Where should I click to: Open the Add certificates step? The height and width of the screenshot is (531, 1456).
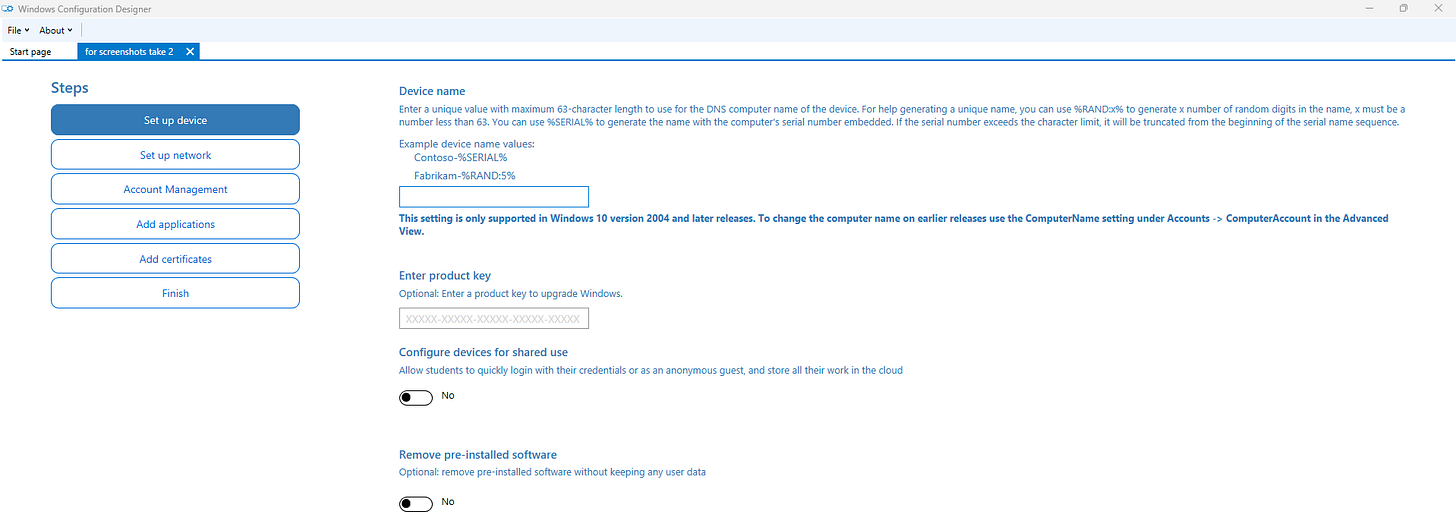tap(175, 259)
